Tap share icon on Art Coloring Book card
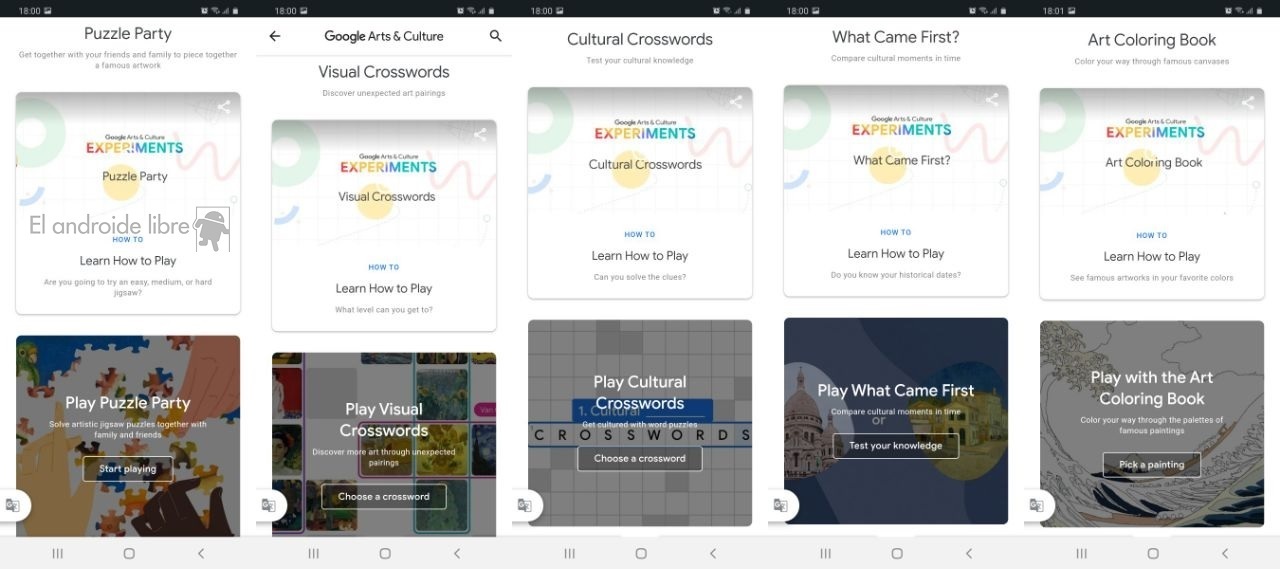This screenshot has height=569, width=1280. 1248,102
